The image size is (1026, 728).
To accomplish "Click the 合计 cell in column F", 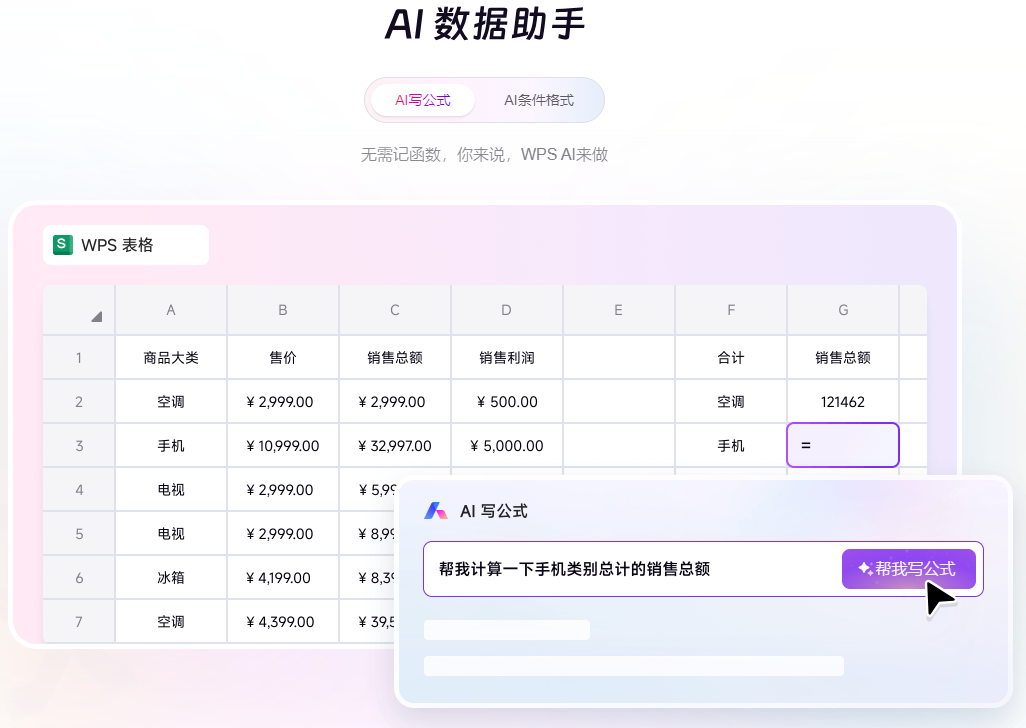I will [x=731, y=358].
